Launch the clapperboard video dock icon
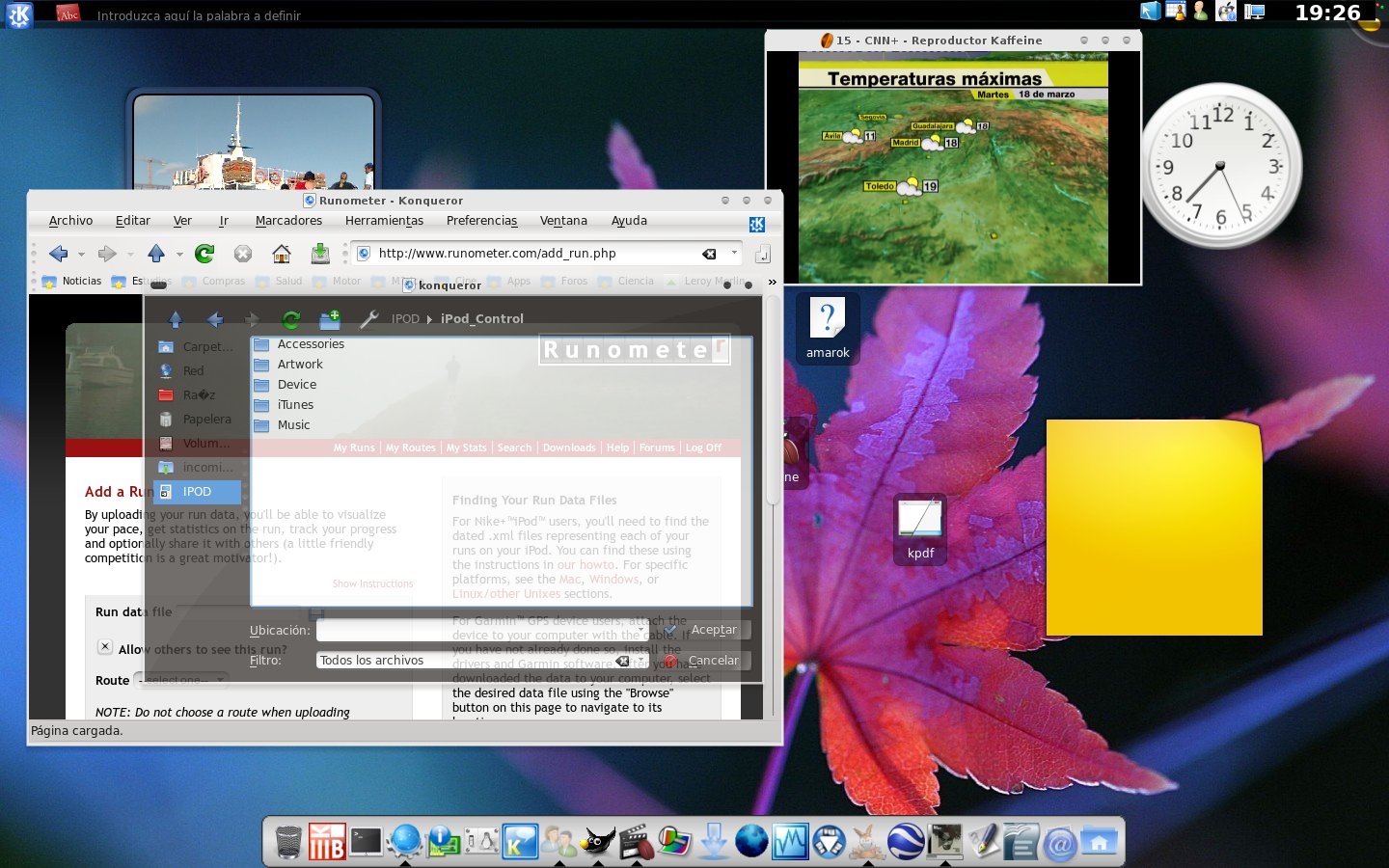 coord(636,841)
